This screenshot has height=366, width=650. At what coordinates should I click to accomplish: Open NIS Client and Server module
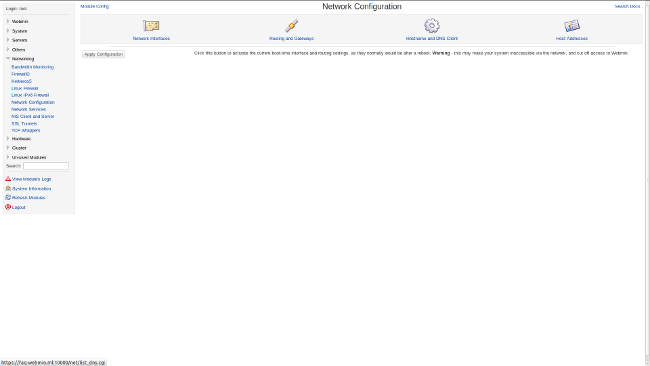(32, 116)
